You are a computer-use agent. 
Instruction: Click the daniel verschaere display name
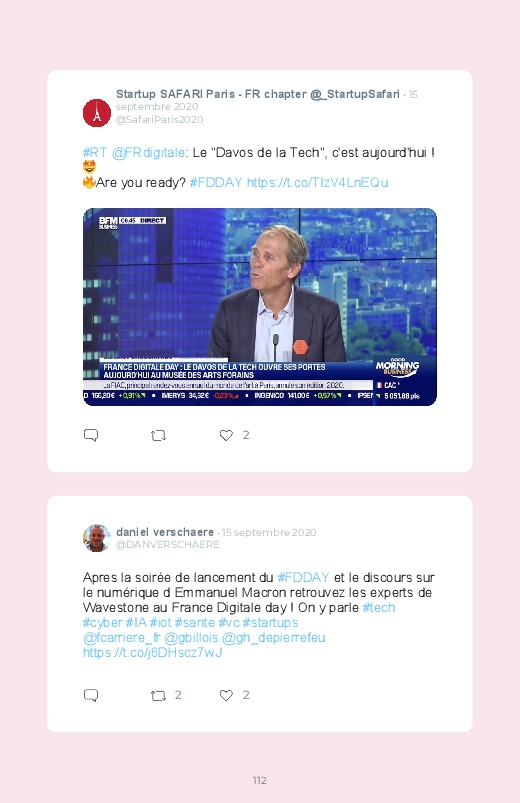point(165,532)
